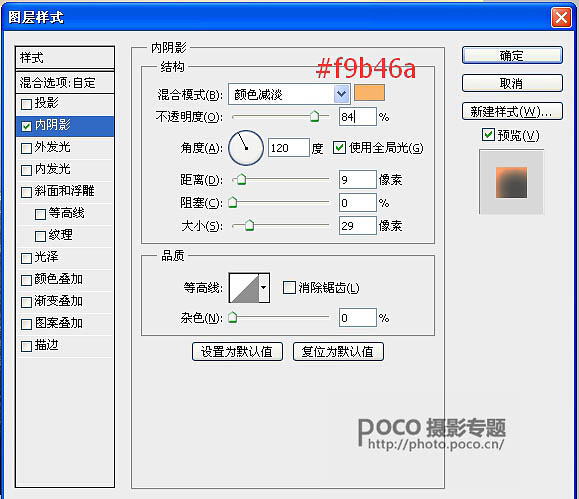The width and height of the screenshot is (579, 499).
Task: Click the 取消 cancel button
Action: tap(512, 83)
